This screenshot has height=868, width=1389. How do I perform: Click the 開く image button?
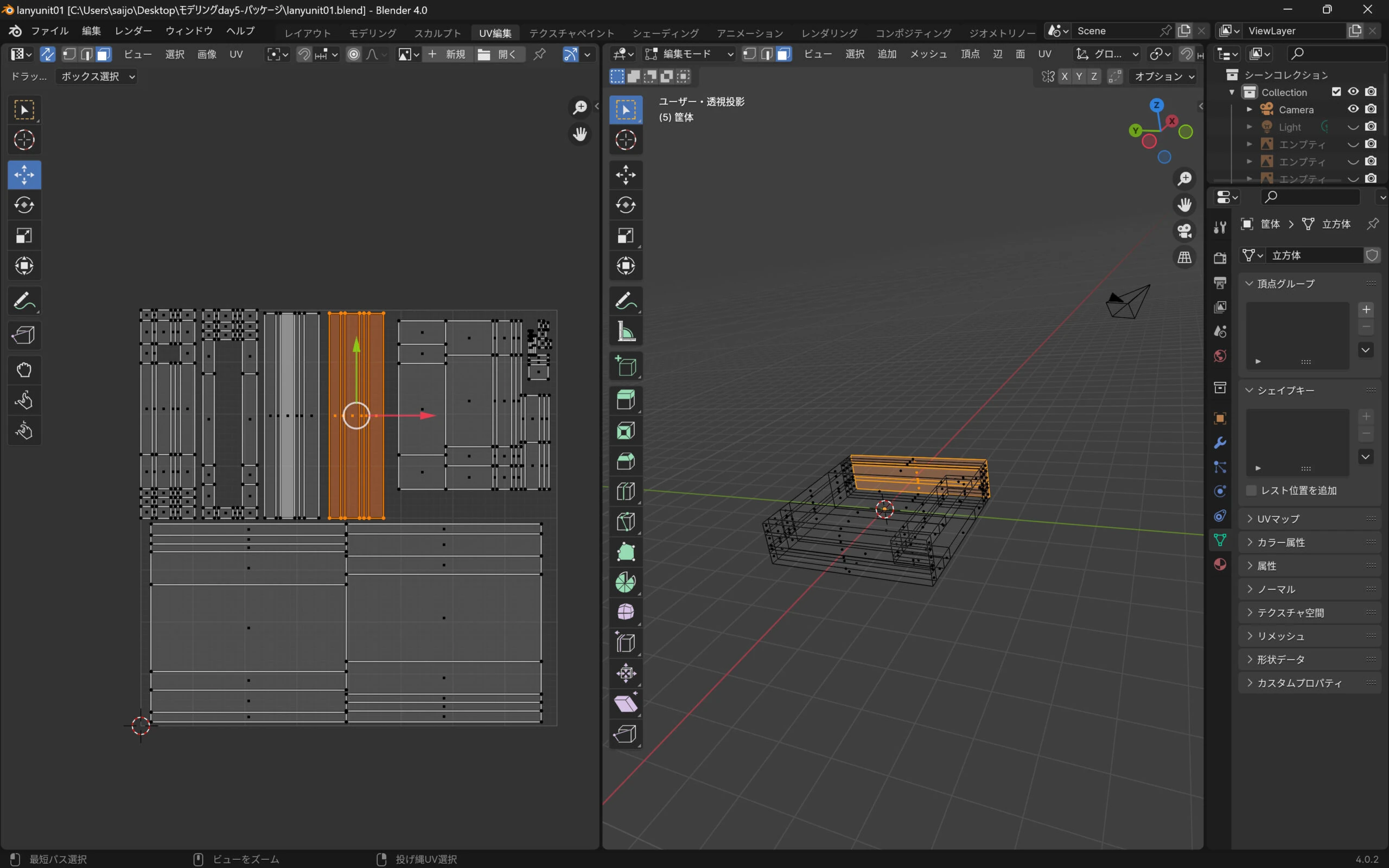click(x=499, y=54)
